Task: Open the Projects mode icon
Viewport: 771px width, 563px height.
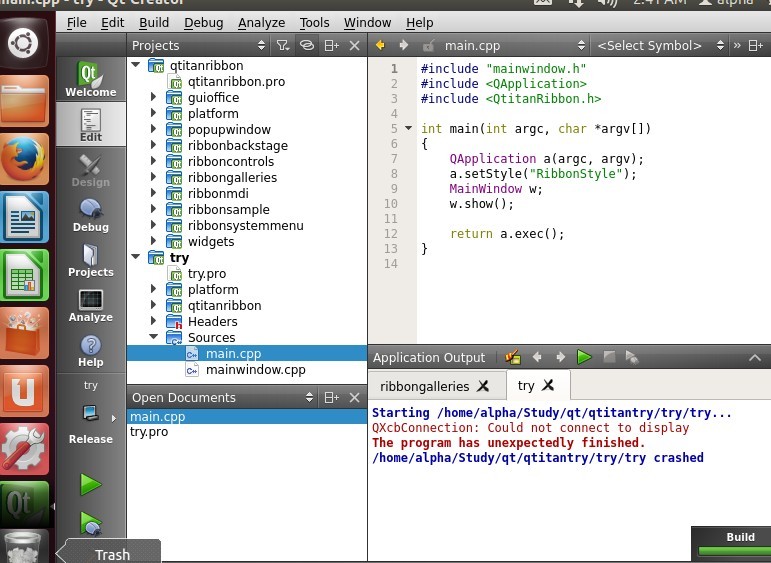Action: [91, 260]
